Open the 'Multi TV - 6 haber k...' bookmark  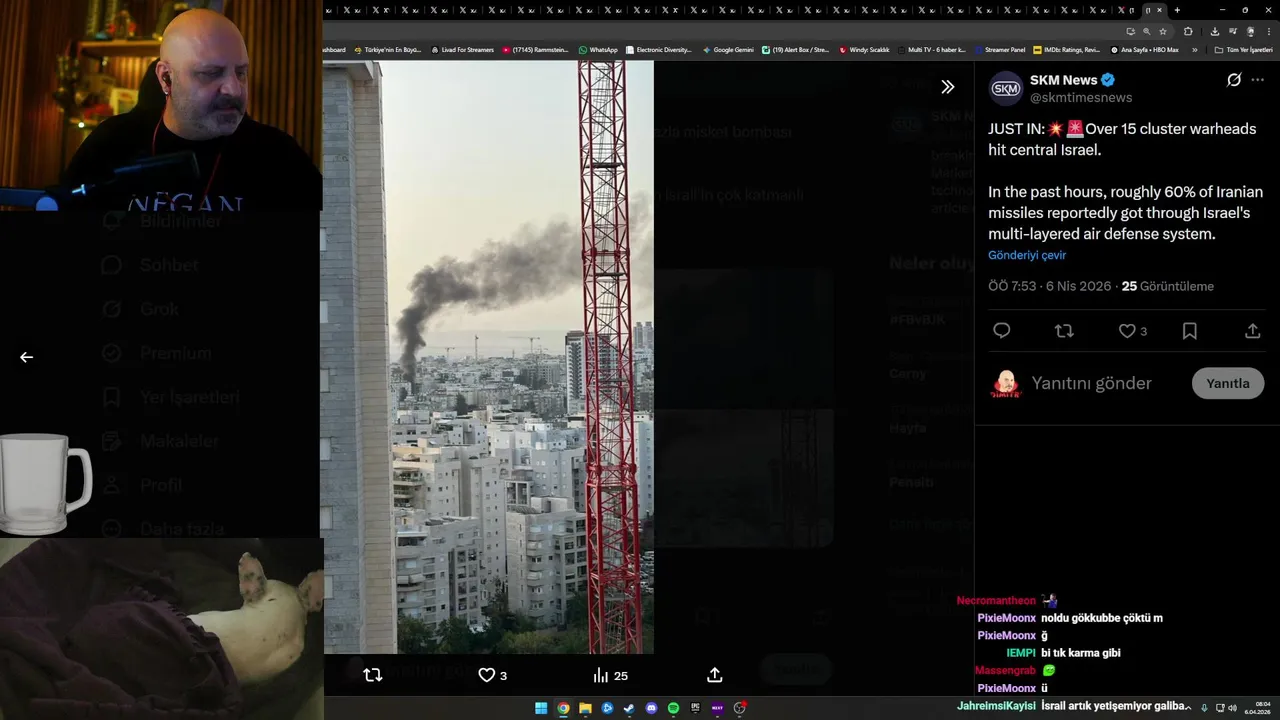click(931, 49)
